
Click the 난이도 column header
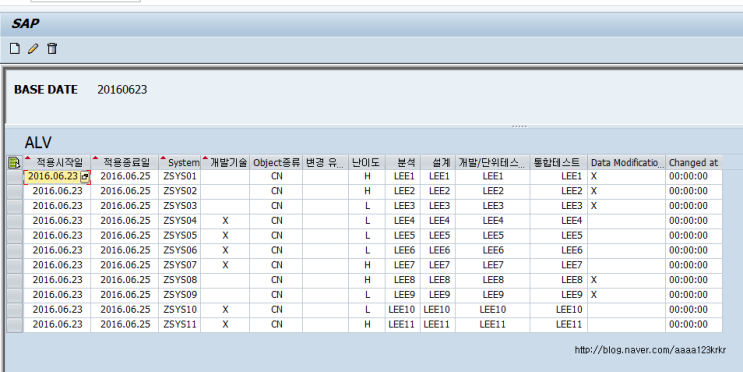pos(367,163)
